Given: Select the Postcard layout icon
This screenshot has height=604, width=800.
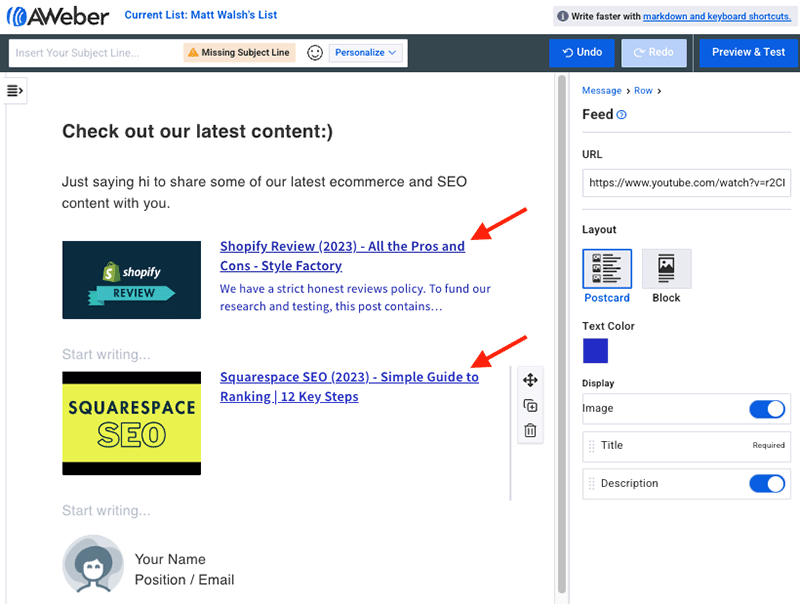Looking at the screenshot, I should click(x=607, y=268).
